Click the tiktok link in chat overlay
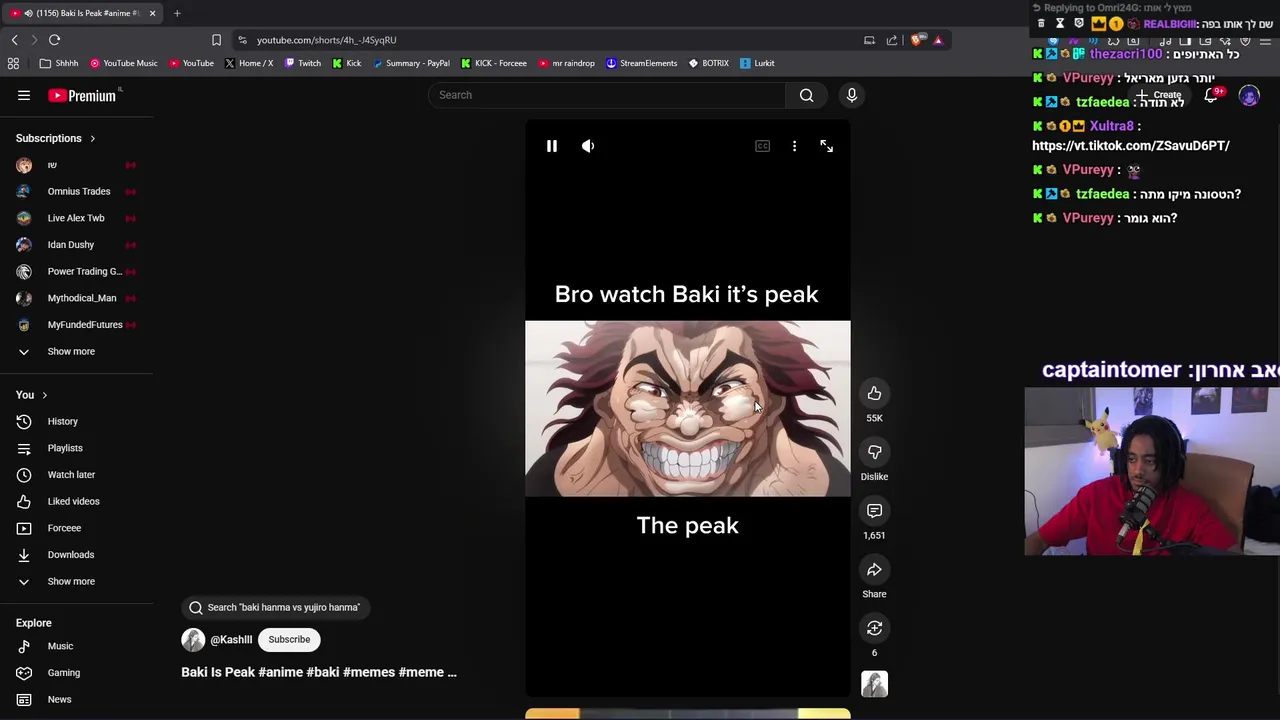 [x=1131, y=146]
